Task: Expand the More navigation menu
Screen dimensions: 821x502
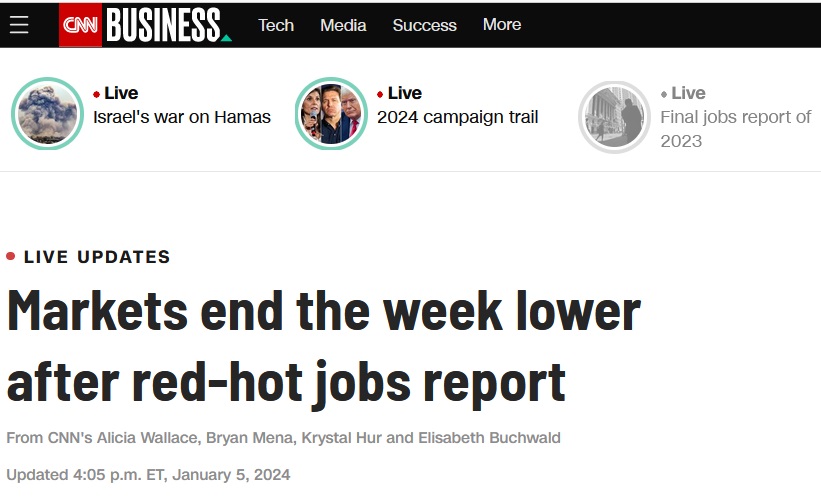Action: [x=502, y=25]
